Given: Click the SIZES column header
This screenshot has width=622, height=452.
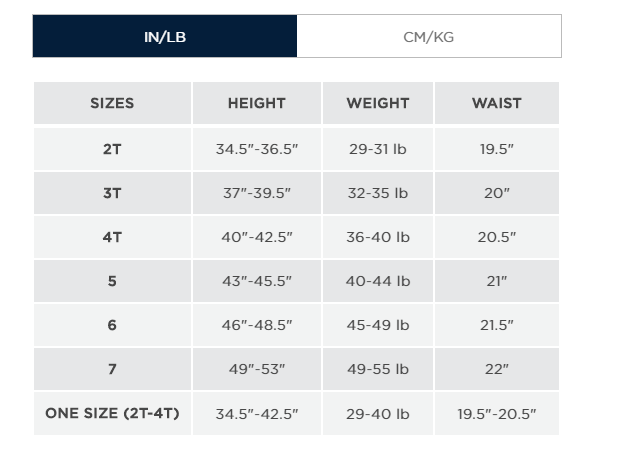Looking at the screenshot, I should 112,103.
